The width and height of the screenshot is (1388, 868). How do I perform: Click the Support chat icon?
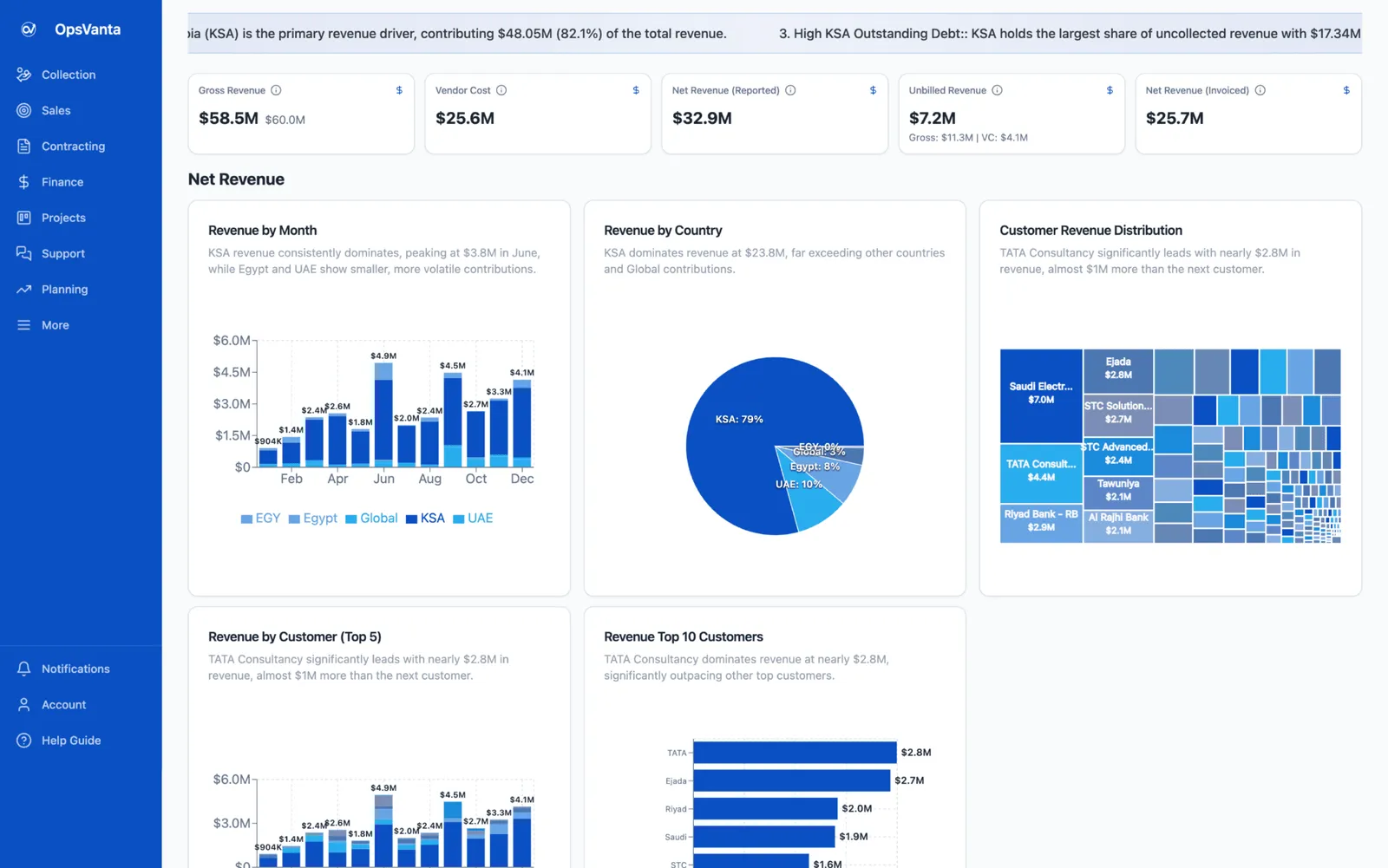click(24, 253)
